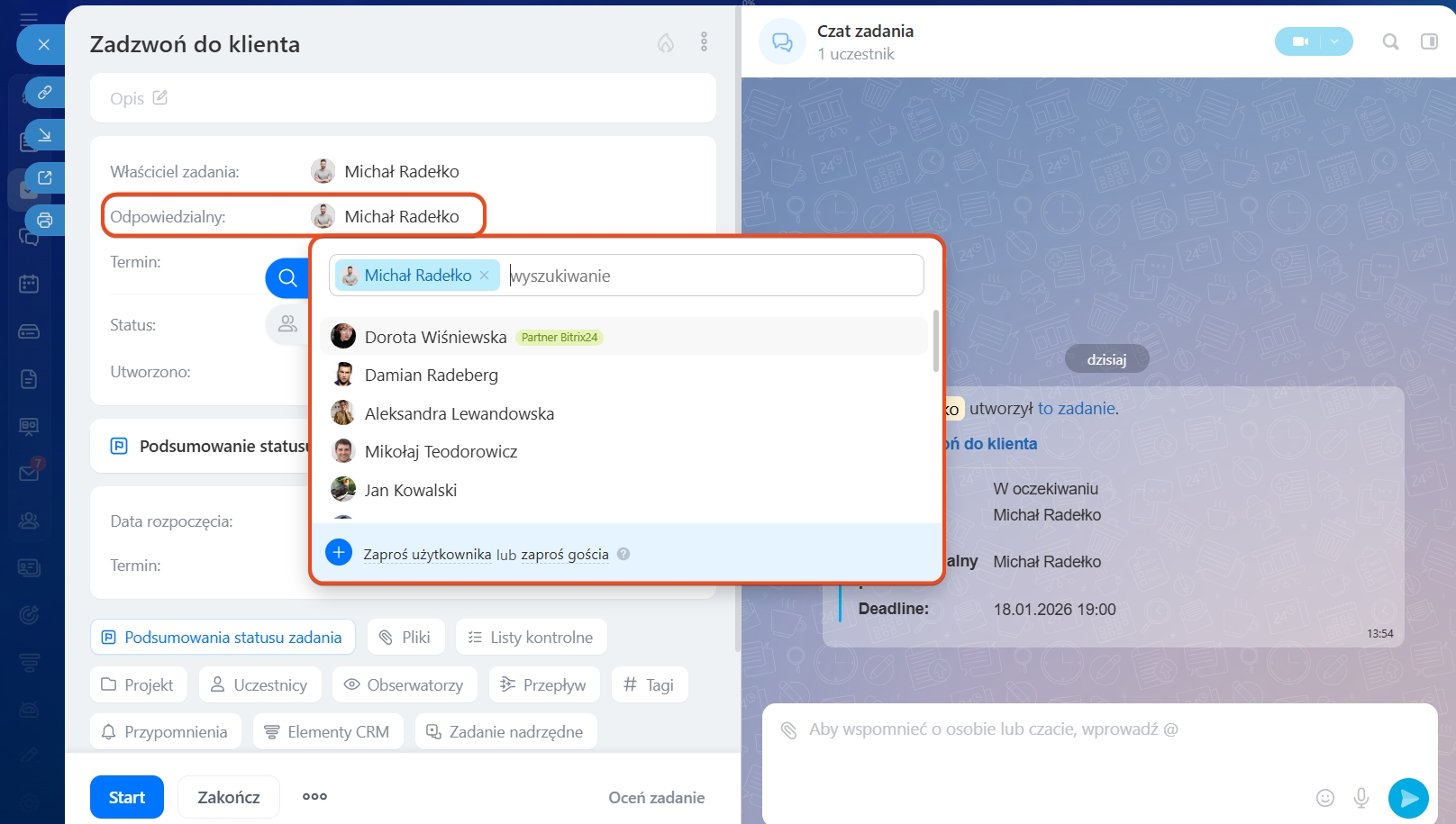Add Obserwatorzy observers
Viewport: 1456px width, 824px height.
405,684
